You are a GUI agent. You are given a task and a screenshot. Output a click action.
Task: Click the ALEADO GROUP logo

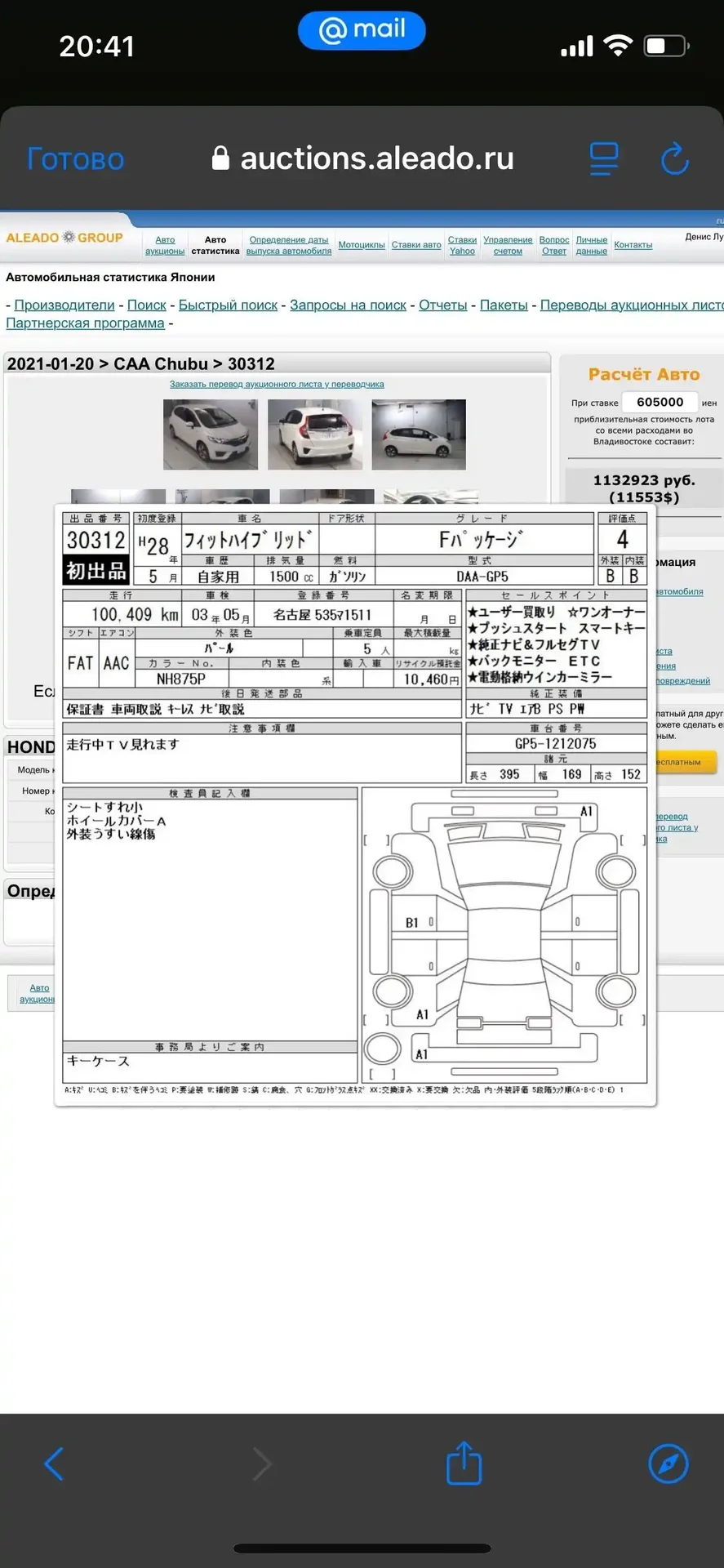pyautogui.click(x=64, y=238)
